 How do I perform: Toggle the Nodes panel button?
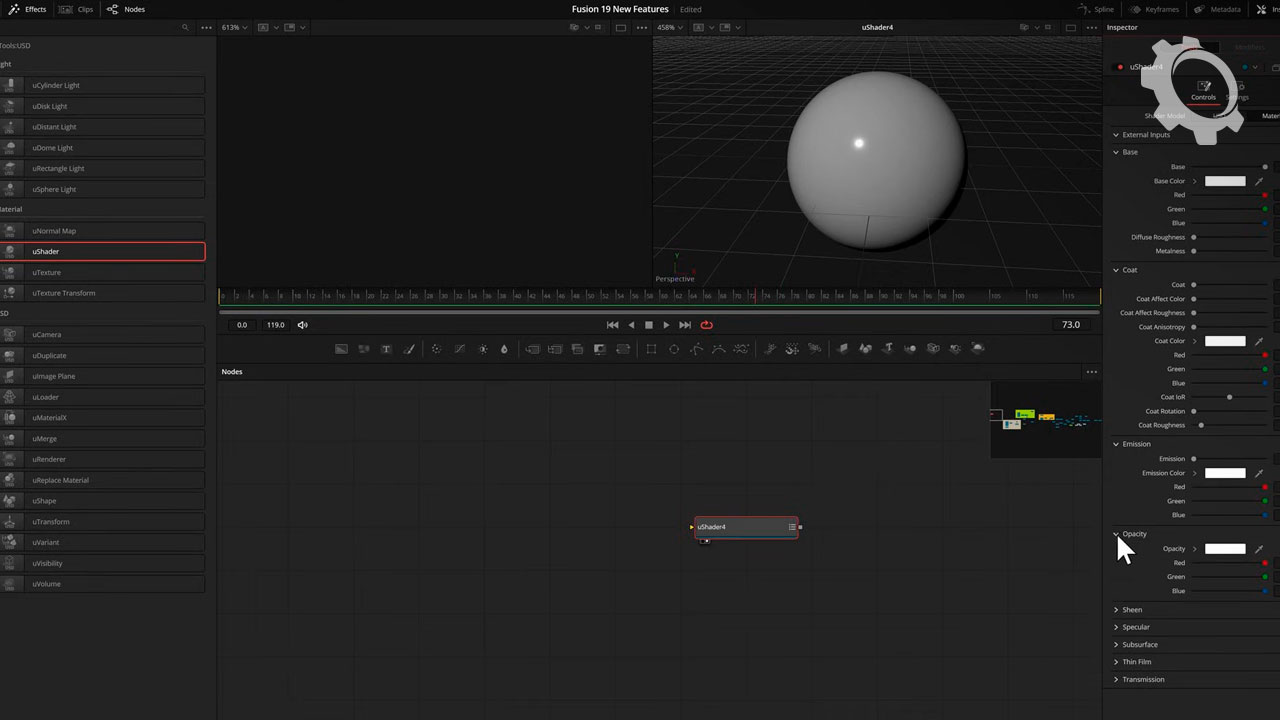click(126, 9)
